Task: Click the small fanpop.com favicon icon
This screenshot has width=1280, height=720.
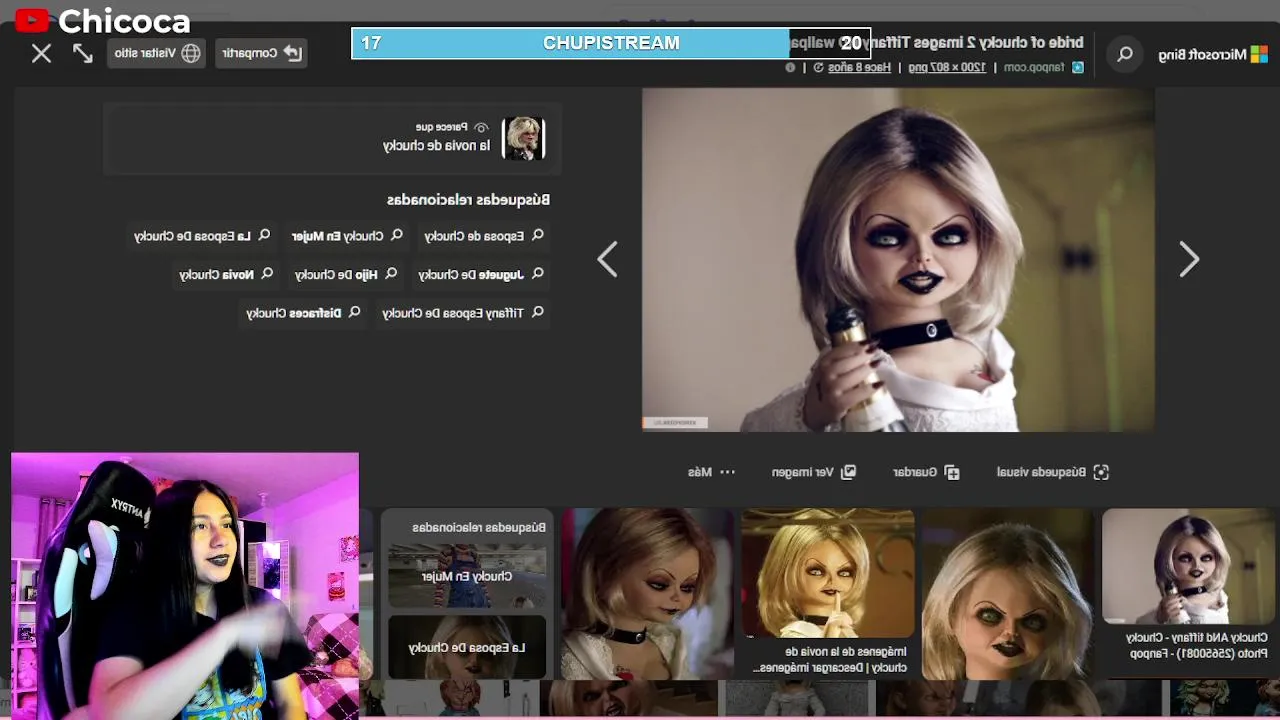Action: (1077, 68)
